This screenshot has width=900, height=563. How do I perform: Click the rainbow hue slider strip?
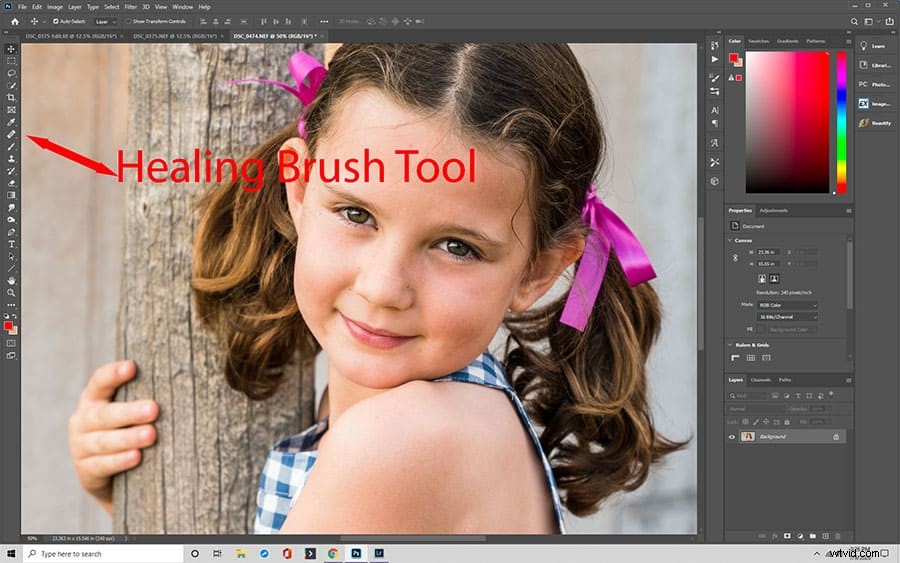coord(841,122)
